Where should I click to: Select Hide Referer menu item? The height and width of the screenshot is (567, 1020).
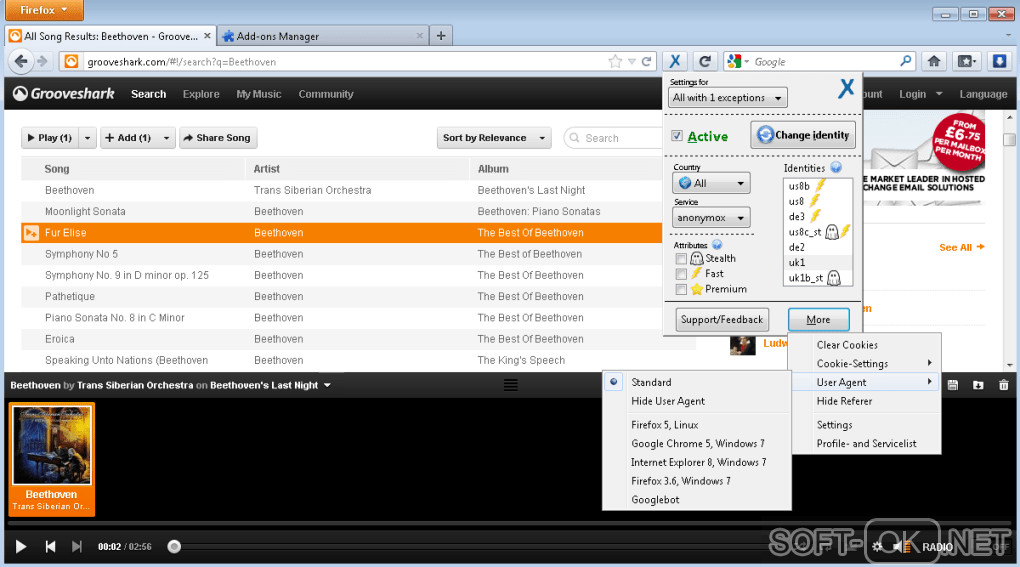coord(866,401)
